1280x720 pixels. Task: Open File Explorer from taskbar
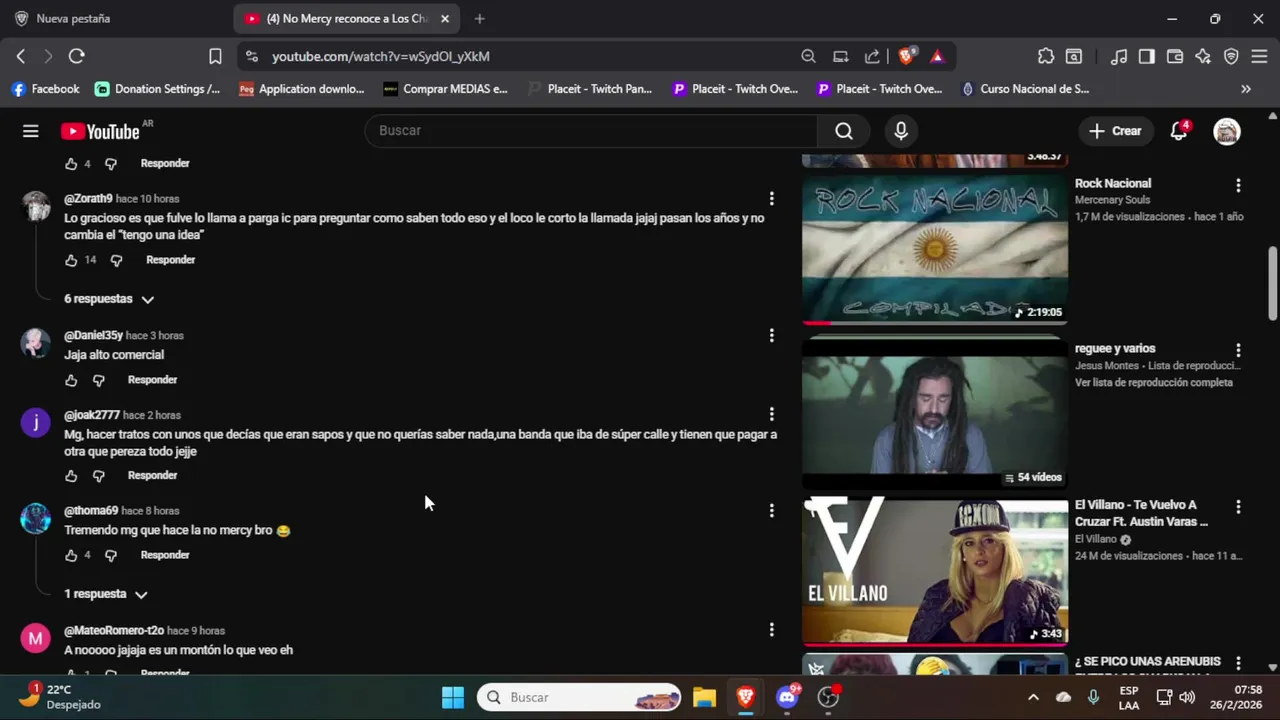[x=704, y=697]
